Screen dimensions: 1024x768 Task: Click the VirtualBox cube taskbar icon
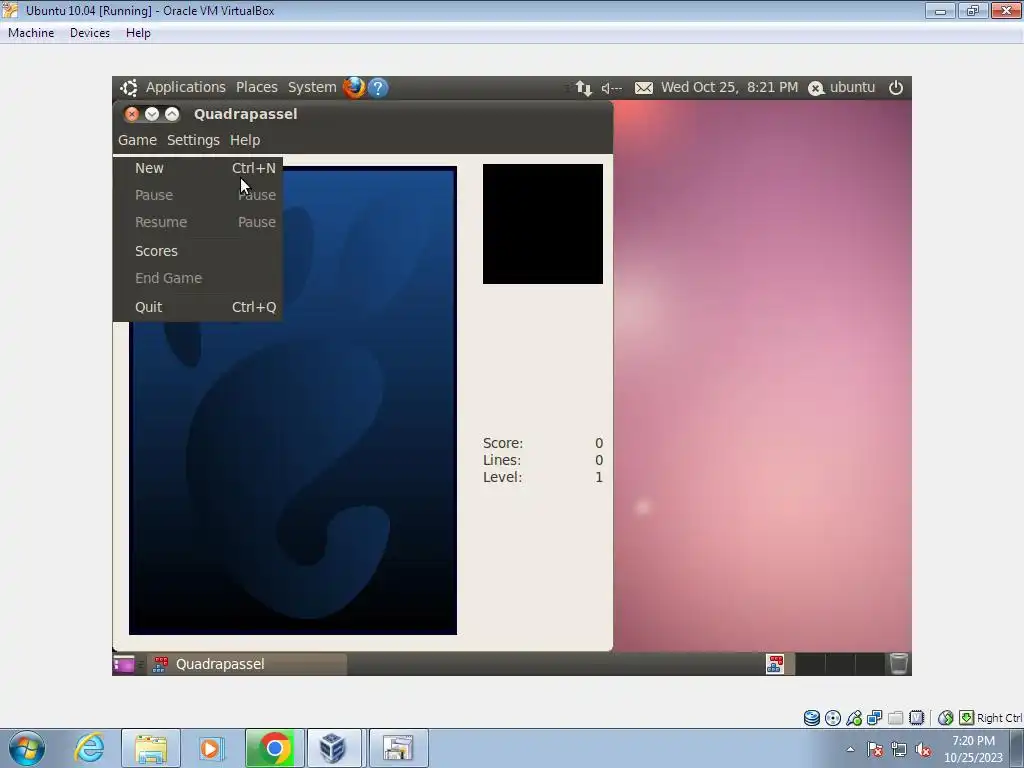[x=333, y=748]
